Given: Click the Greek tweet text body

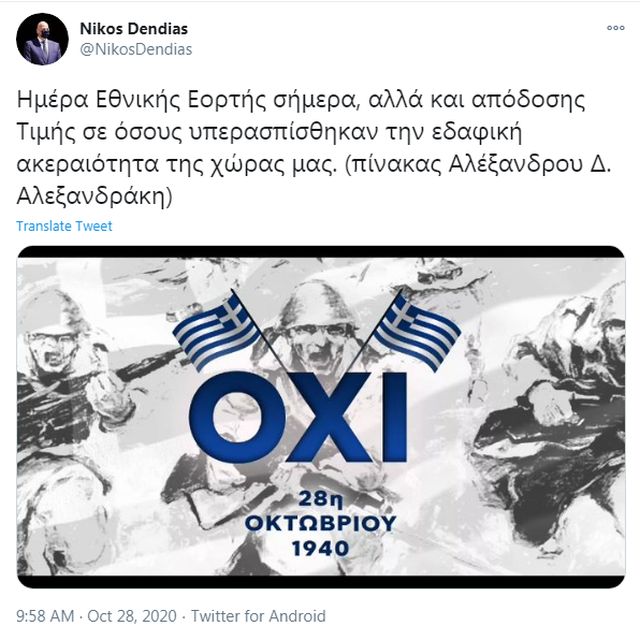Looking at the screenshot, I should pyautogui.click(x=313, y=148).
